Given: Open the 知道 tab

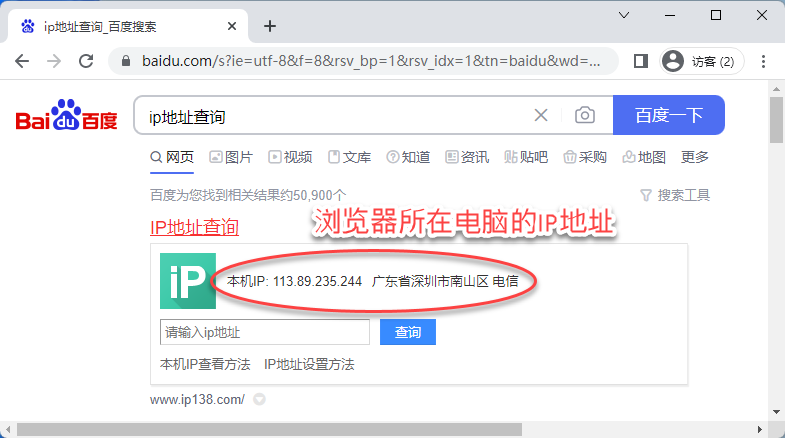Looking at the screenshot, I should (409, 157).
